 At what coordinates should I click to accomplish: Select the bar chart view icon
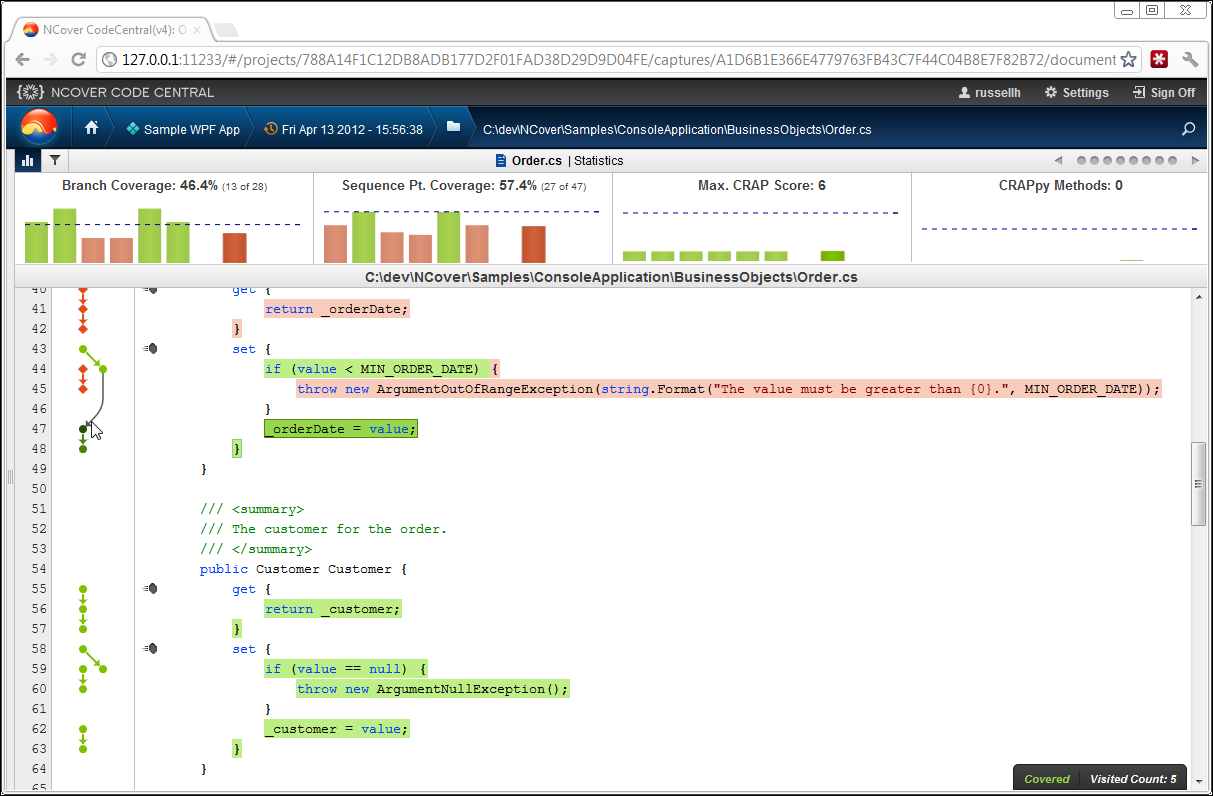pos(28,160)
